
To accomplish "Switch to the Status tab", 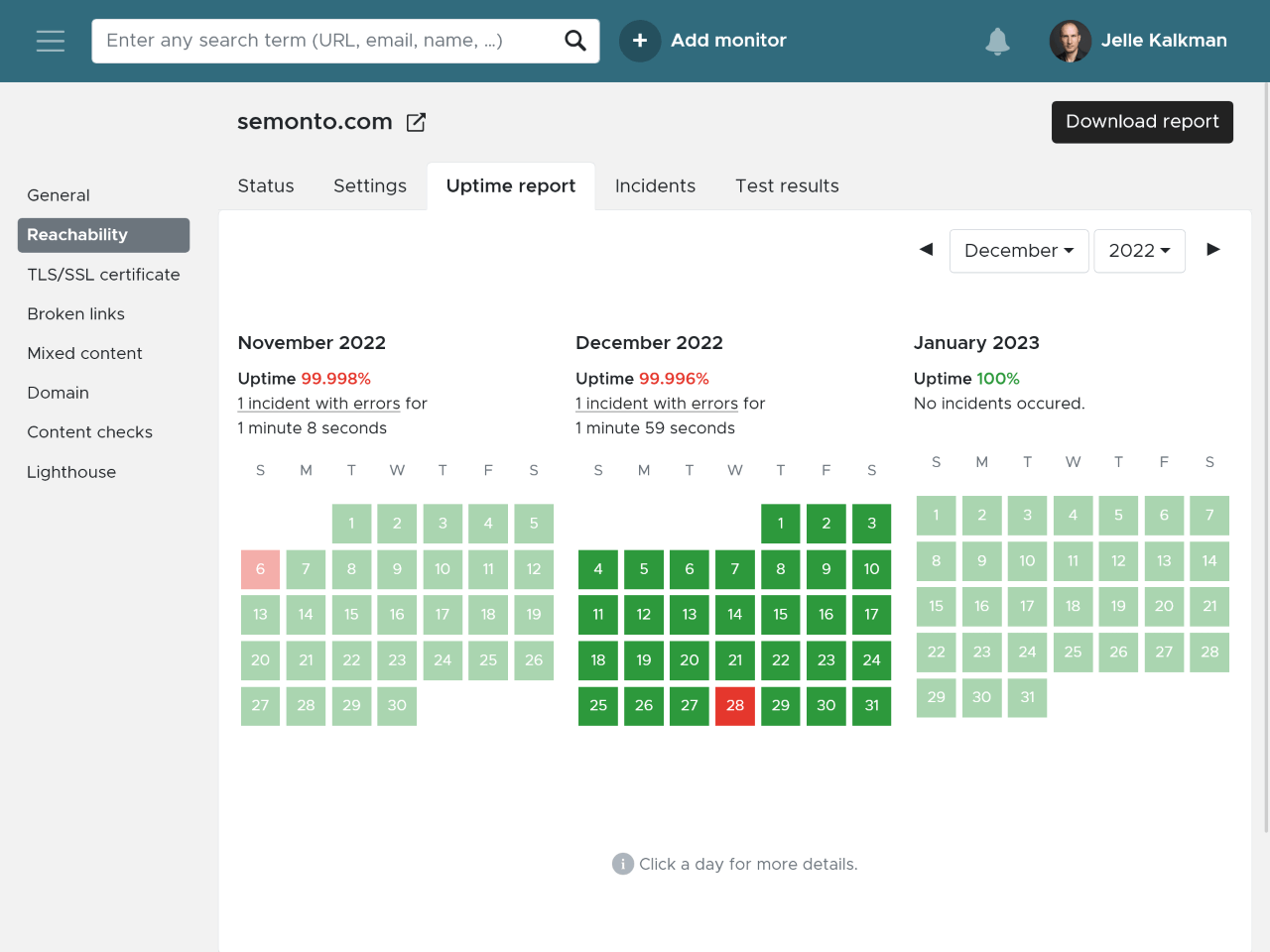I will point(266,185).
